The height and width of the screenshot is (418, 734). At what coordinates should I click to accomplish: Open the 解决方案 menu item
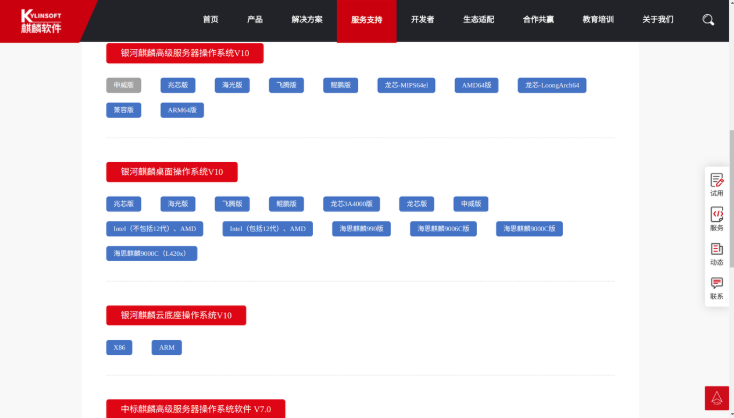point(307,20)
